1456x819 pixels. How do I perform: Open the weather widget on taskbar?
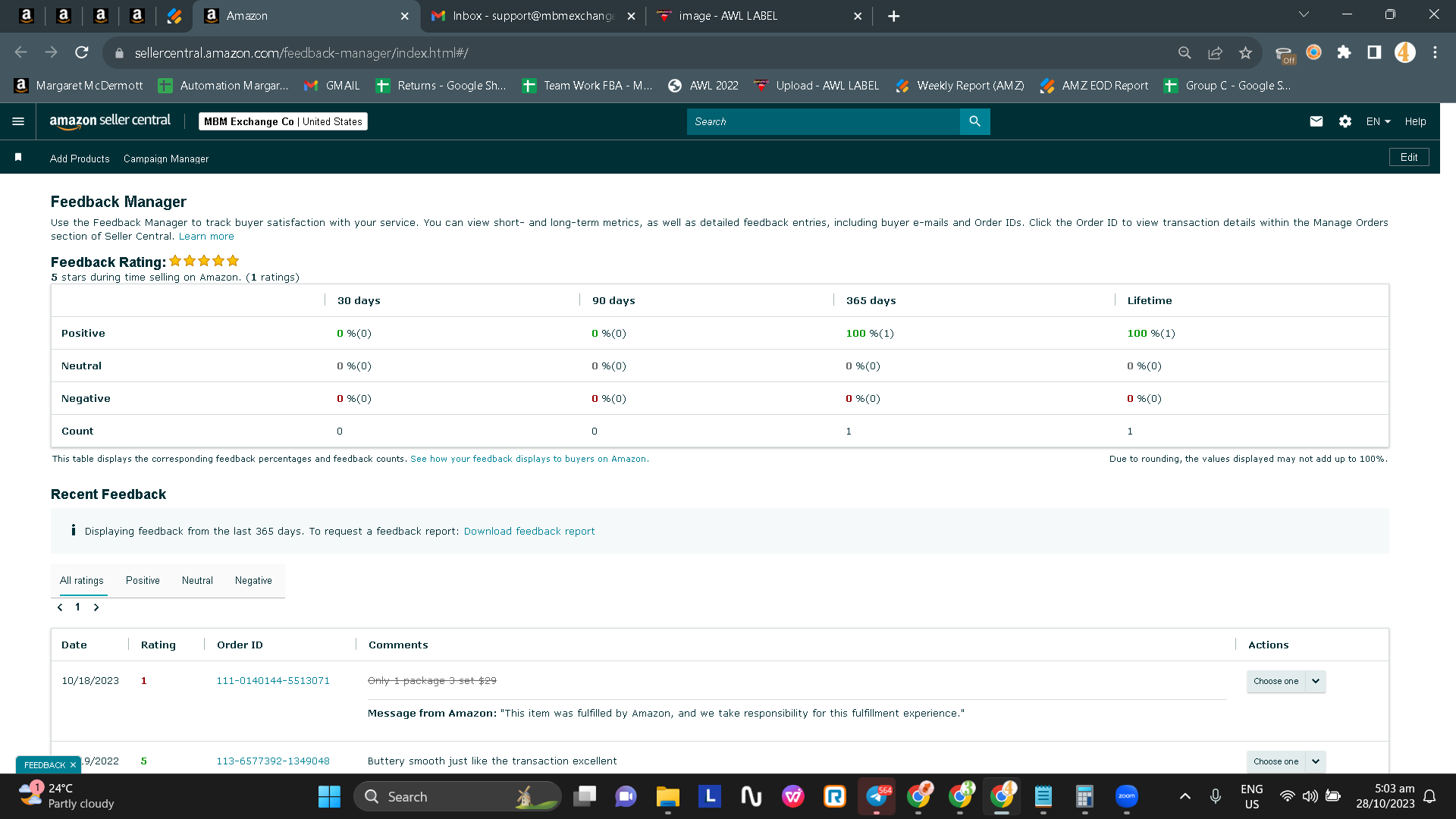(67, 796)
